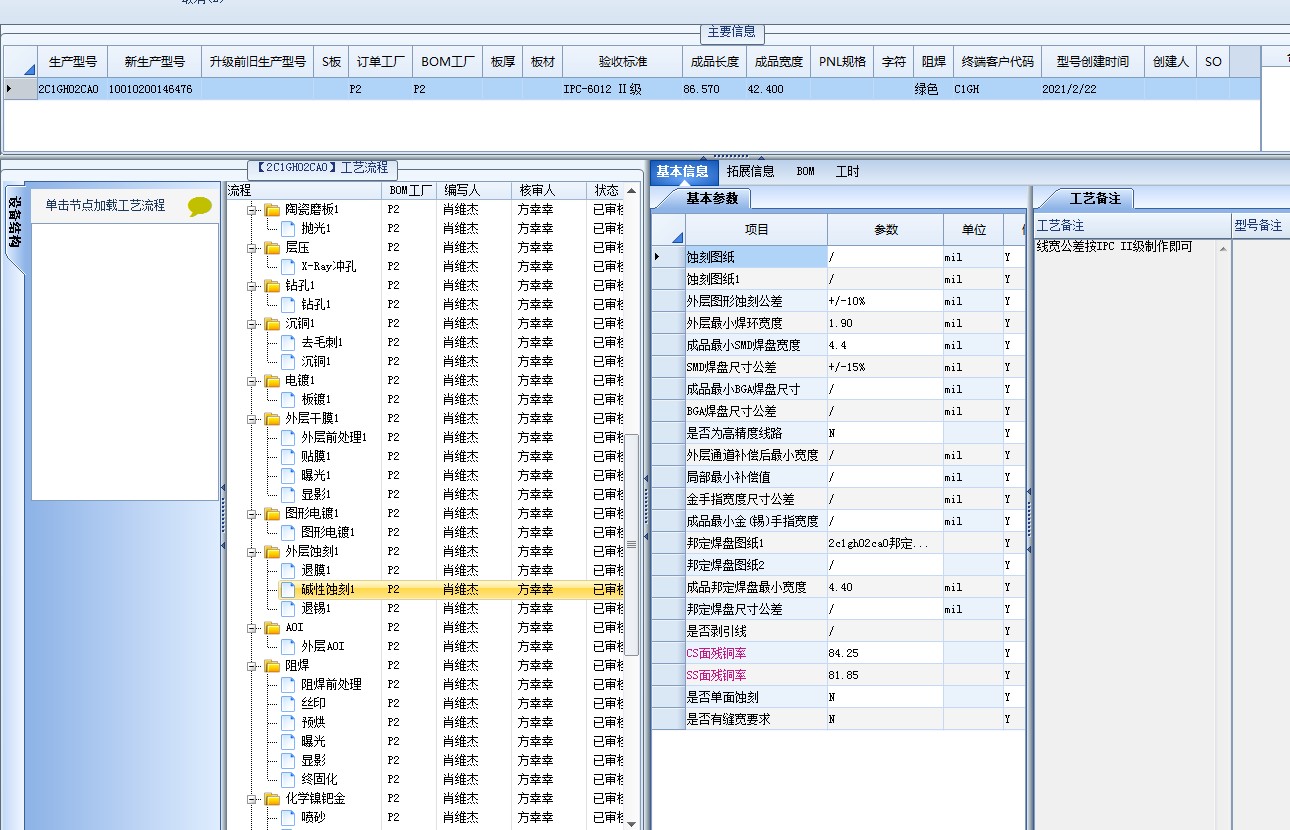Select the 【2C1GH02CA0】工艺流程 tab
Screen dimensions: 1290x830
[x=323, y=168]
